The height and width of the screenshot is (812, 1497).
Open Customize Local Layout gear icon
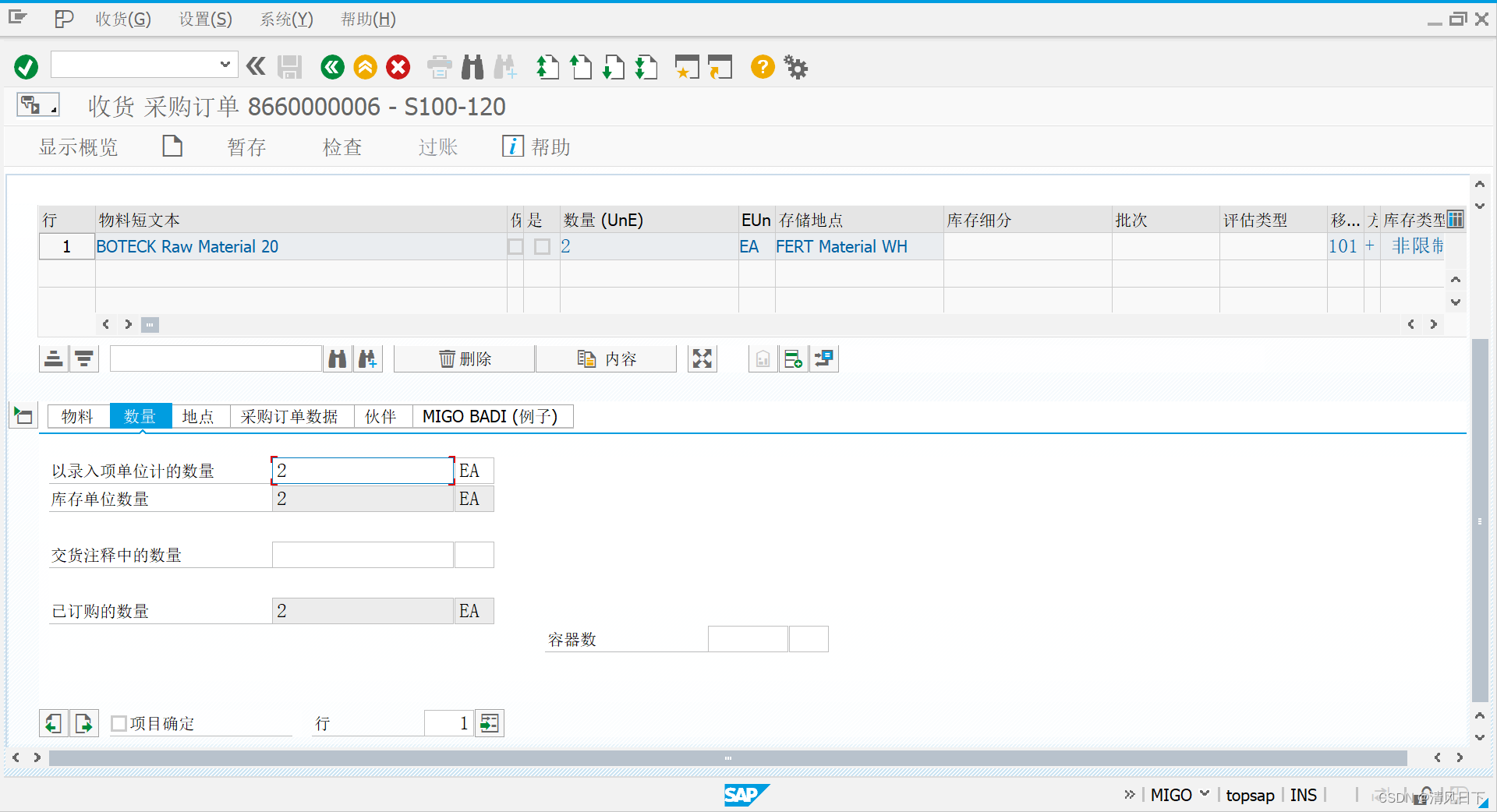point(796,67)
